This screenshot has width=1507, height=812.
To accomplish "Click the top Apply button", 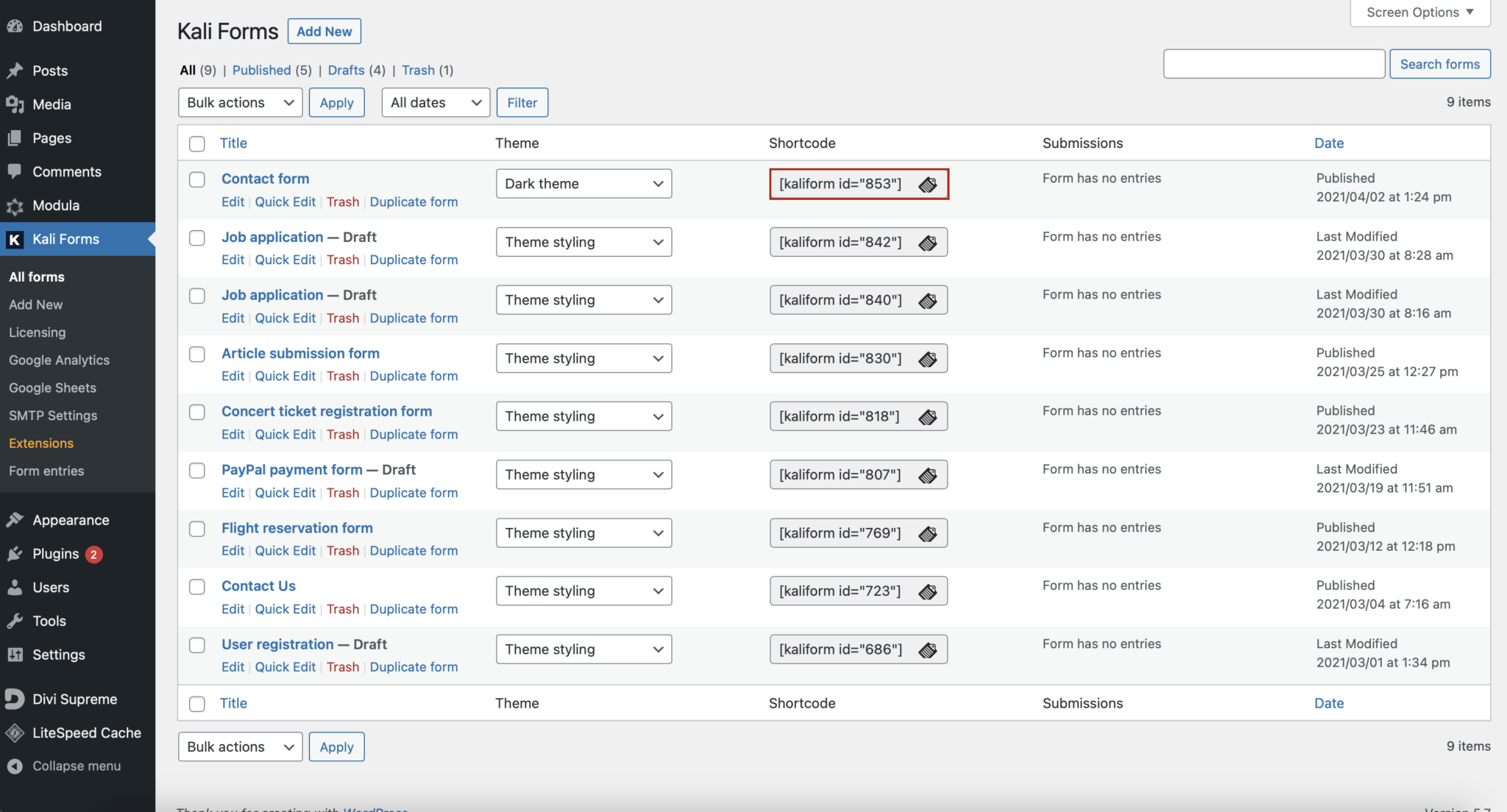I will (x=337, y=102).
